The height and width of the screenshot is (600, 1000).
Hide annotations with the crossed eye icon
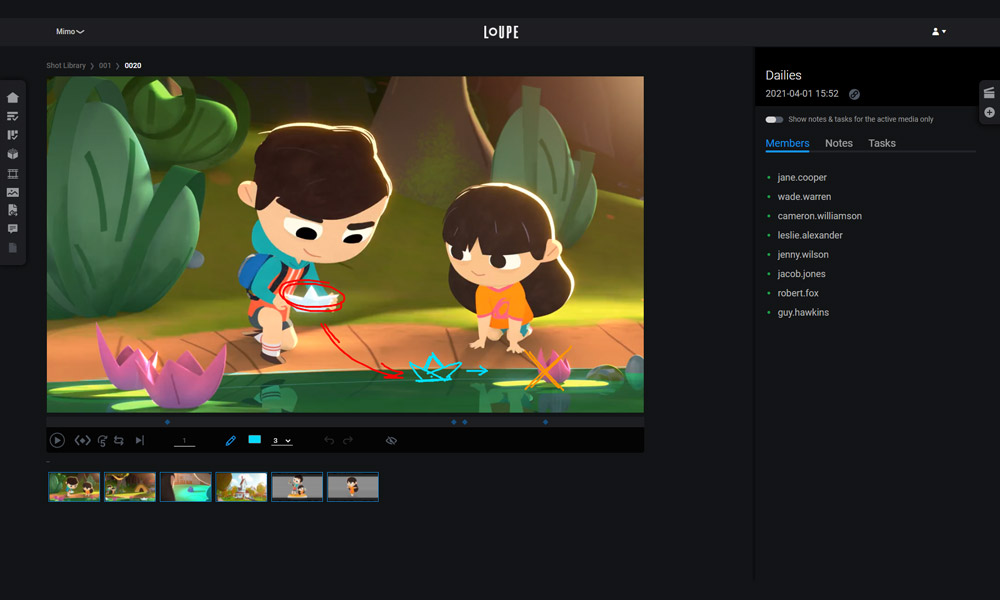[391, 440]
